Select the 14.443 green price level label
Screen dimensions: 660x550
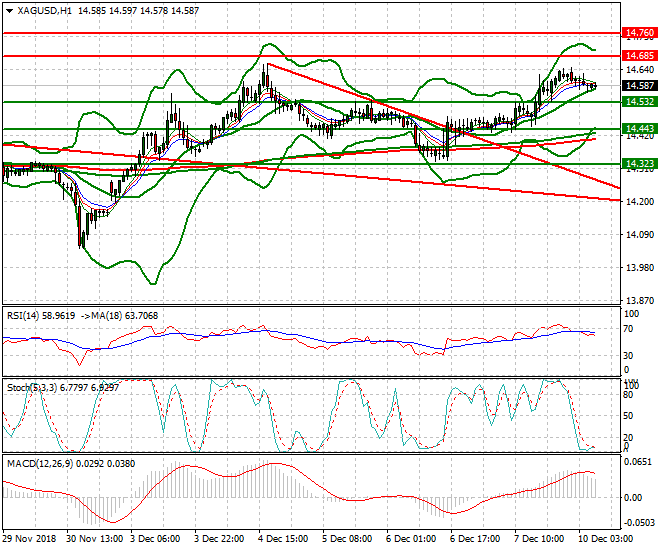639,129
